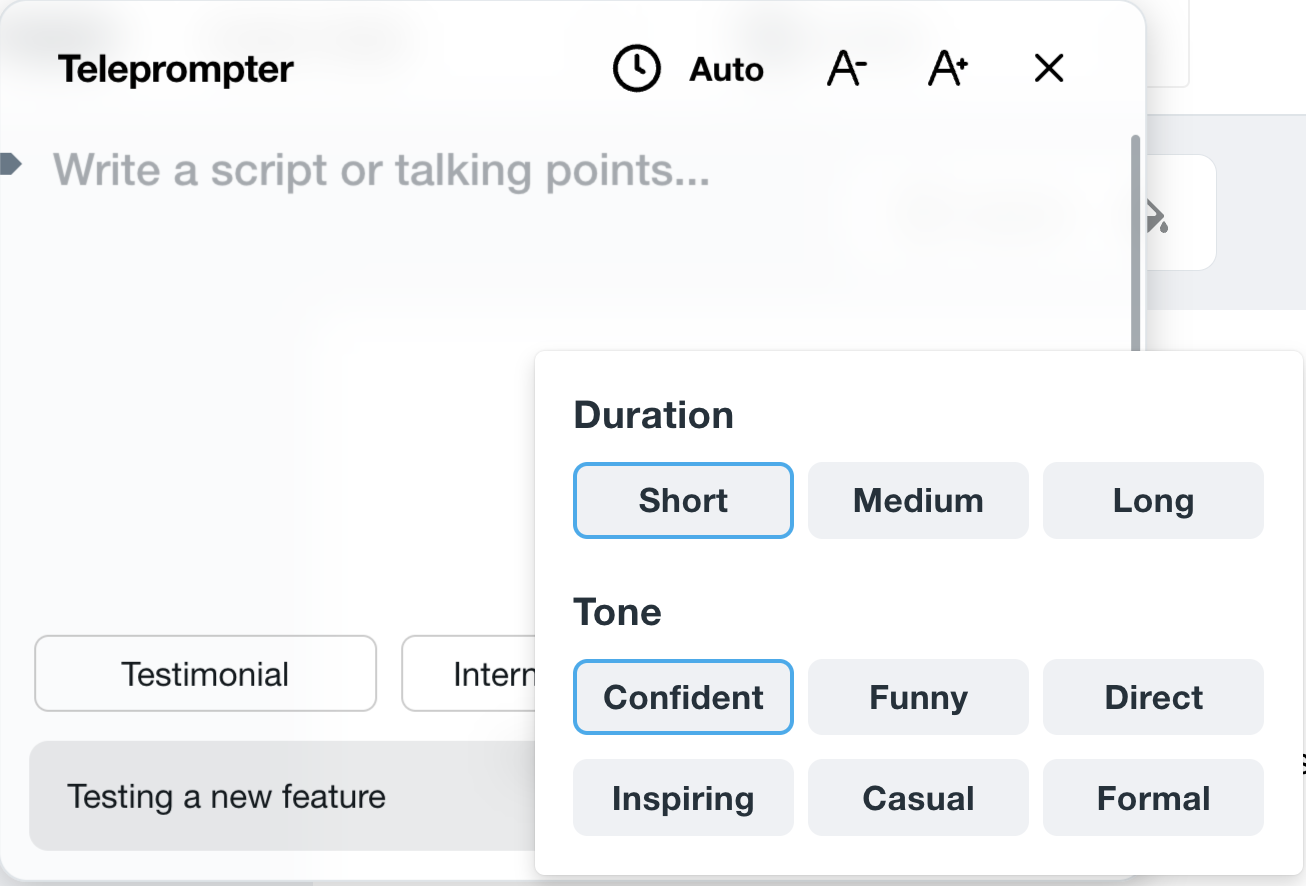Set duration to Medium
1306x886 pixels.
tap(918, 500)
